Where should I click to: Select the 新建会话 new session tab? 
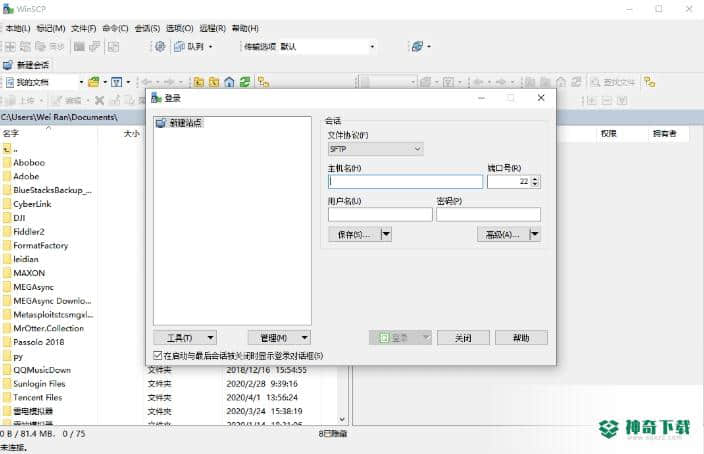coord(26,65)
